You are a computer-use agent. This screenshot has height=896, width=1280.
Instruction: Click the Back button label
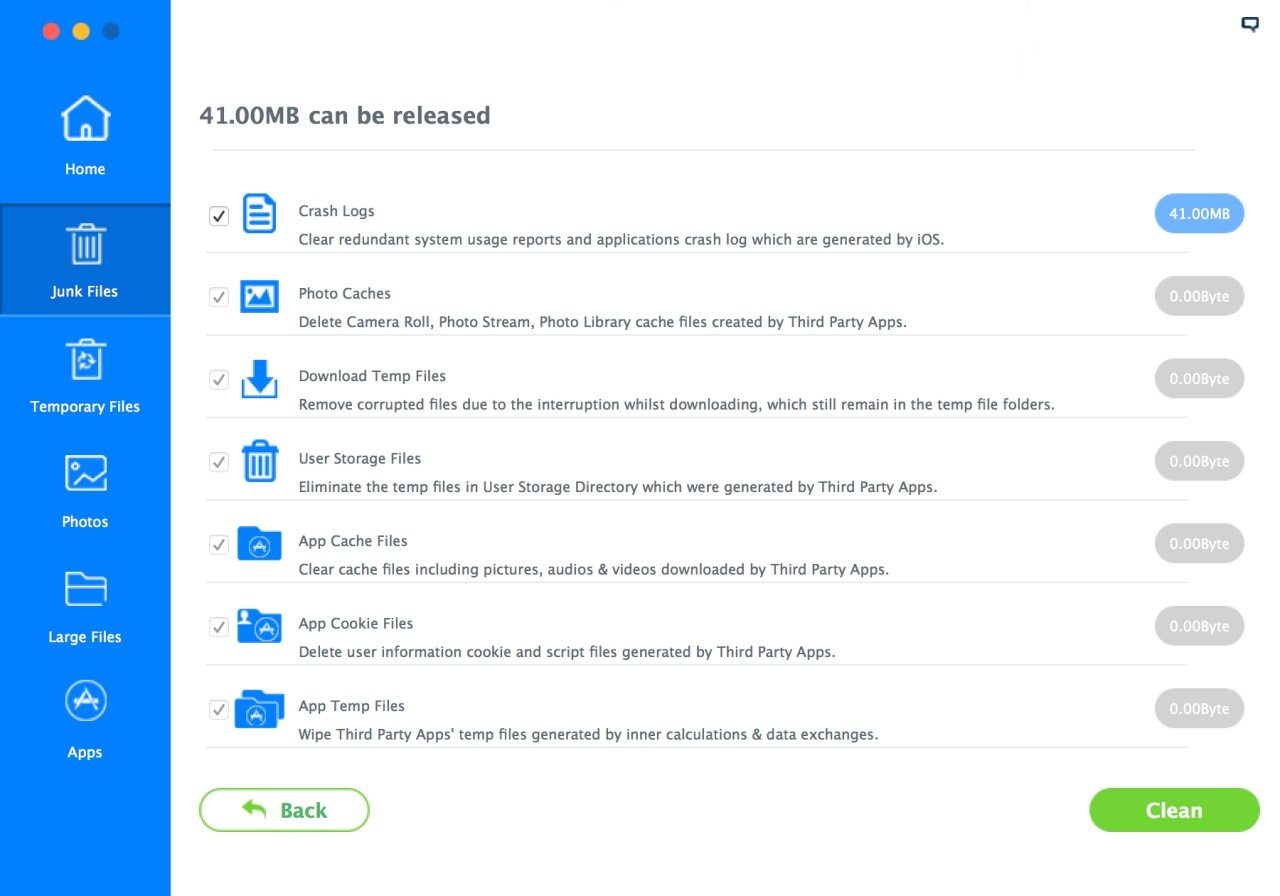[x=303, y=810]
